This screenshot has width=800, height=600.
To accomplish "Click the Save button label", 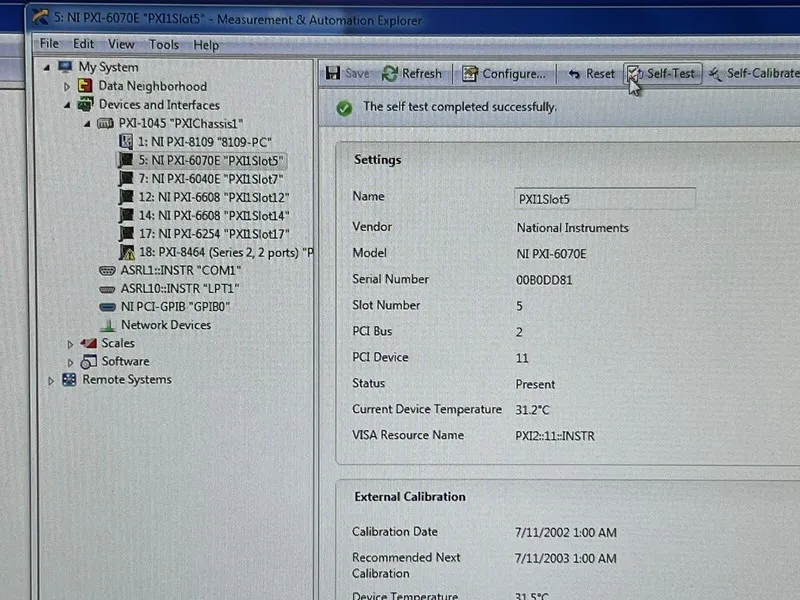I will click(357, 73).
